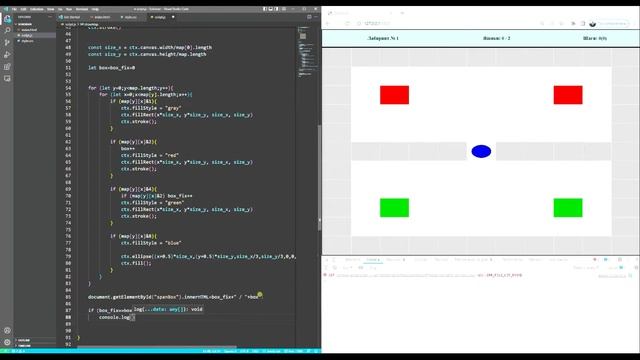Click the red error entry in console
640x360 pixels.
(424, 276)
